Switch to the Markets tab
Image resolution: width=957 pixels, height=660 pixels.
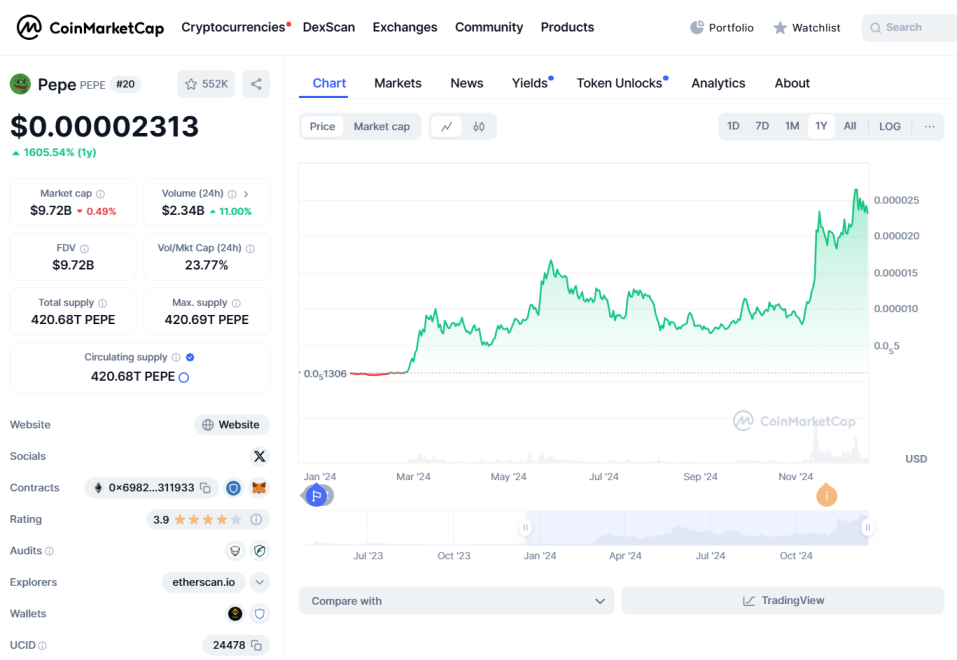(x=398, y=83)
